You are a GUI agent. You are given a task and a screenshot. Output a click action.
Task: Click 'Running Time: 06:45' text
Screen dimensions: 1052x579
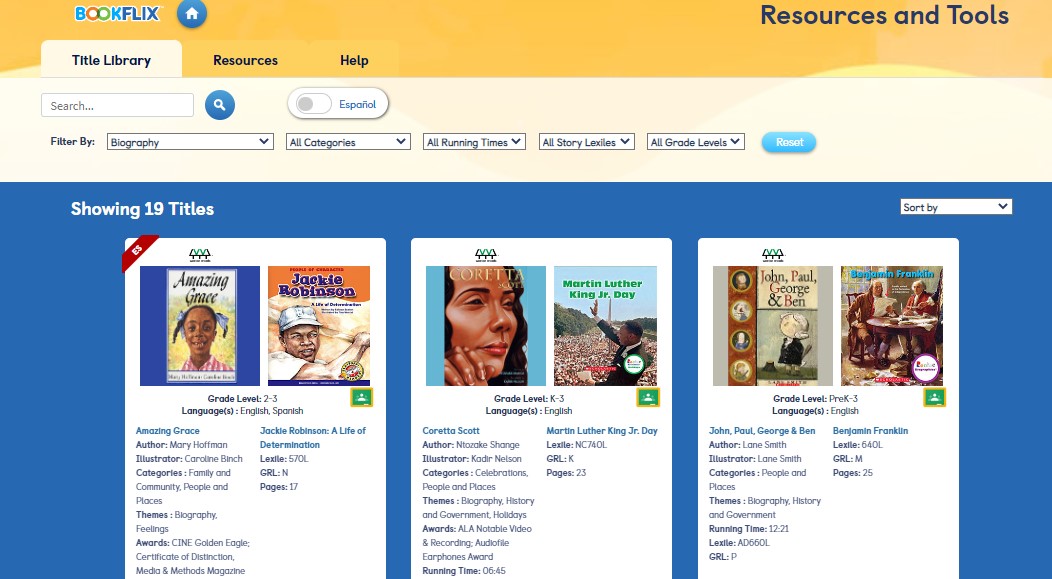coord(464,571)
